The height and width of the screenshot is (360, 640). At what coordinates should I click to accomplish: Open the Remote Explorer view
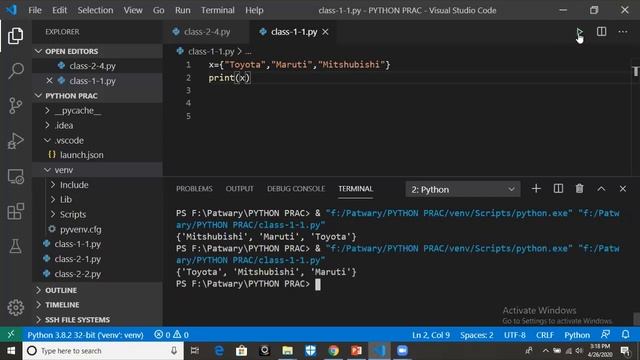[x=16, y=176]
